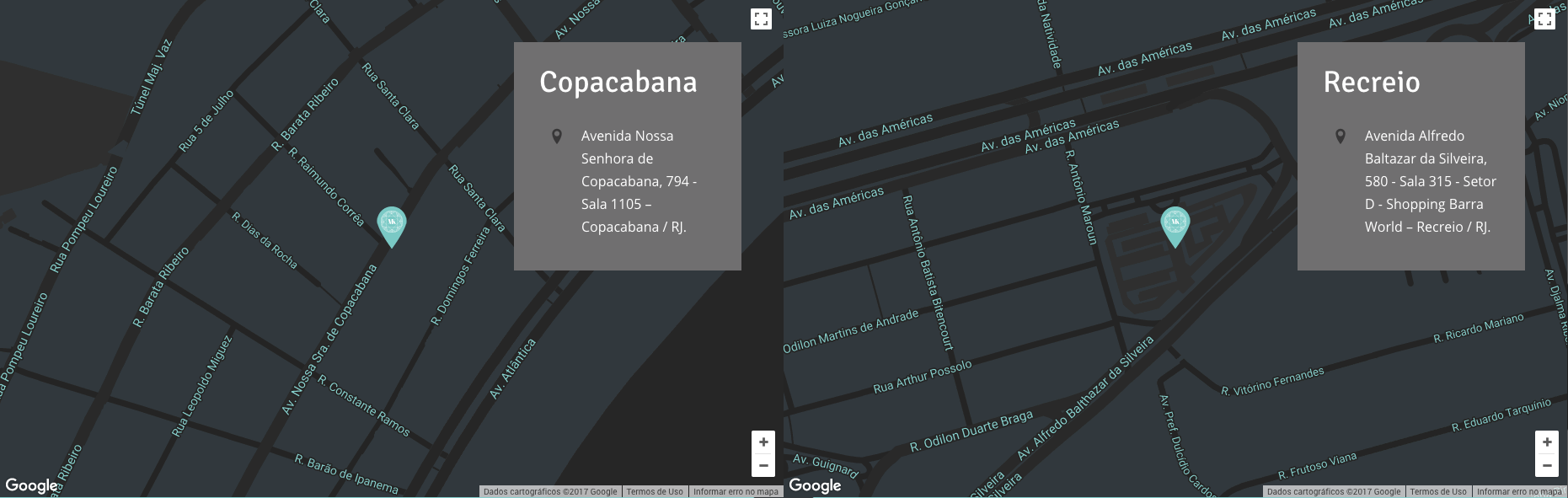1568x498 pixels.
Task: Click the Rua Leopoldo Miguez street label
Action: [x=201, y=387]
